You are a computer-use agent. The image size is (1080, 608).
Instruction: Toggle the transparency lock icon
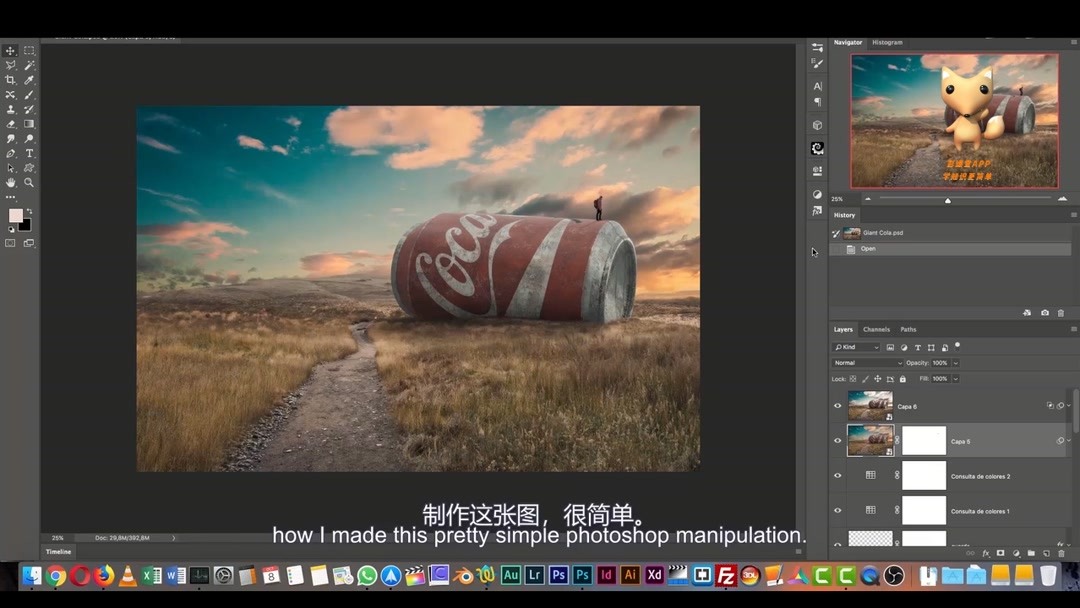click(851, 379)
